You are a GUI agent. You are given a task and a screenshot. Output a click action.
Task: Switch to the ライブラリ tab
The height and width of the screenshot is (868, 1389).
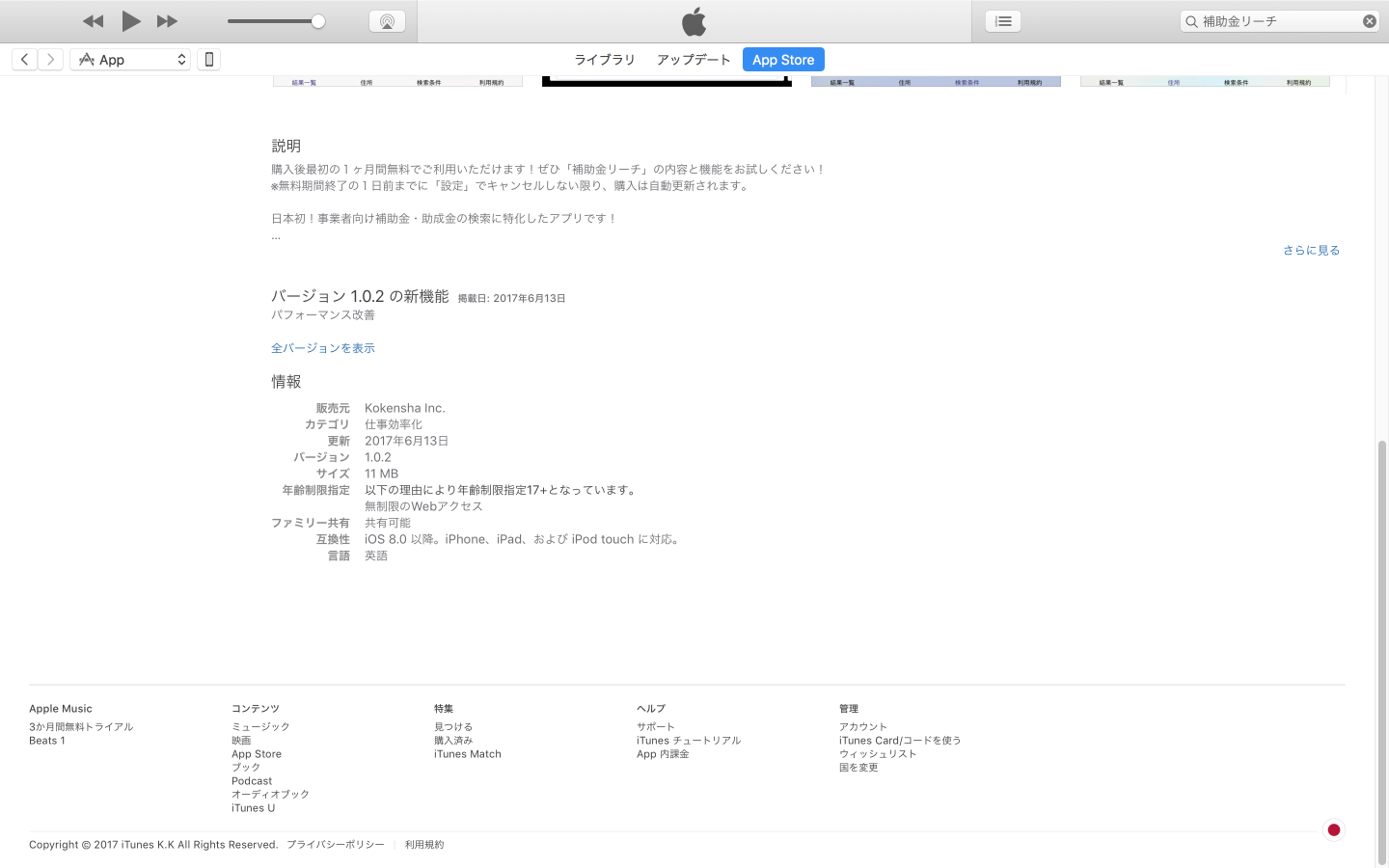coord(605,60)
